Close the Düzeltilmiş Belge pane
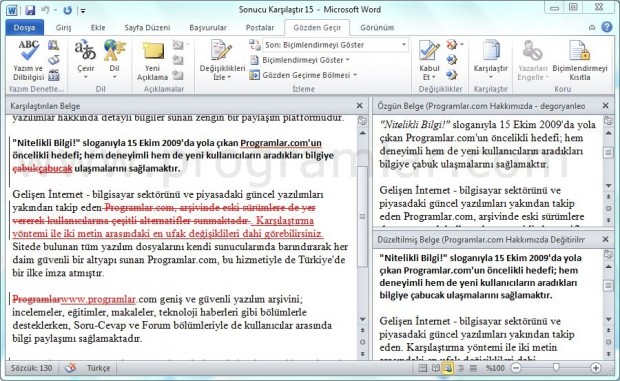 point(605,239)
